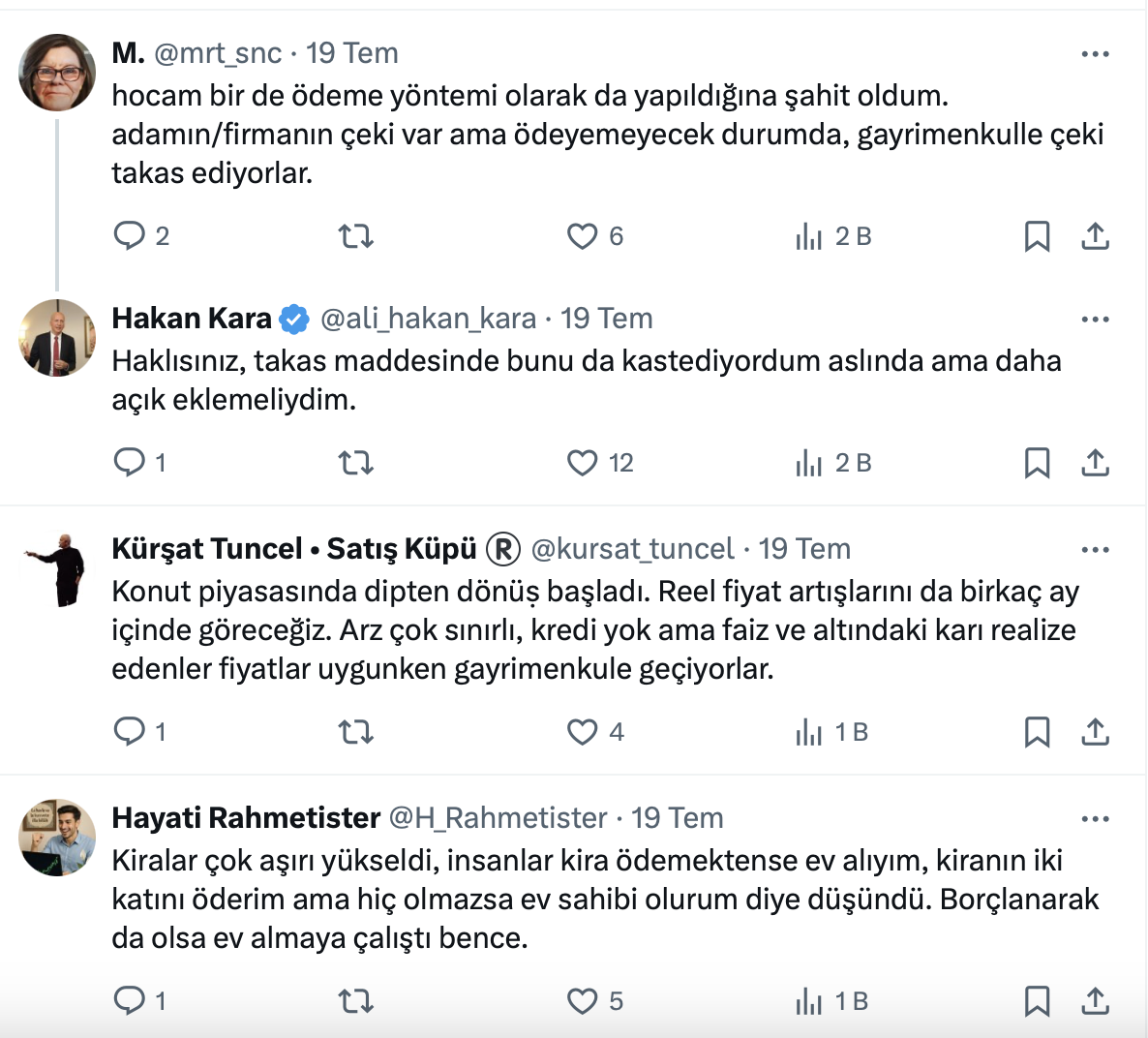Image resolution: width=1148 pixels, height=1038 pixels.
Task: Share Hayati Rahmetister's tweet
Action: pyautogui.click(x=1095, y=1000)
